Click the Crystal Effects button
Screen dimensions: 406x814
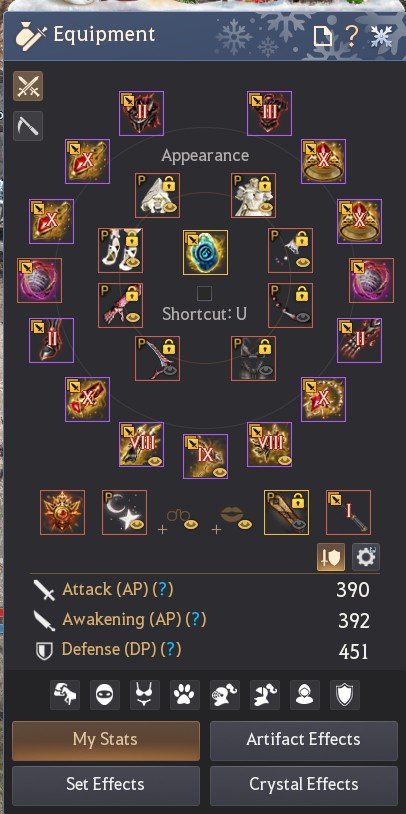point(304,785)
